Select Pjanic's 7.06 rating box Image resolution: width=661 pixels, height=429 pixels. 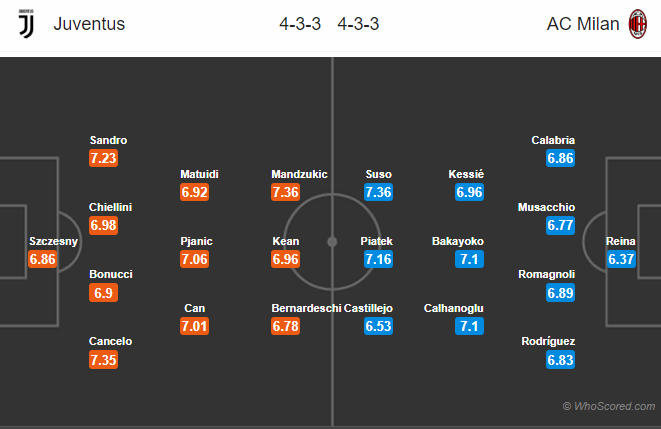[194, 259]
